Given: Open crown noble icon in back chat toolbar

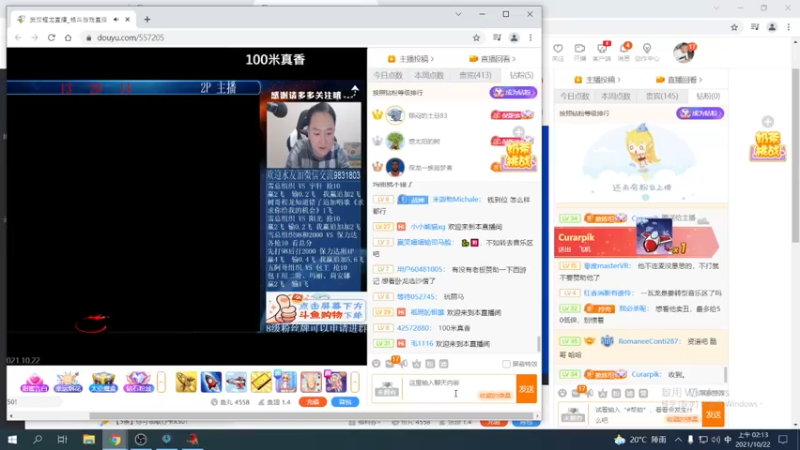Looking at the screenshot, I should [x=603, y=393].
